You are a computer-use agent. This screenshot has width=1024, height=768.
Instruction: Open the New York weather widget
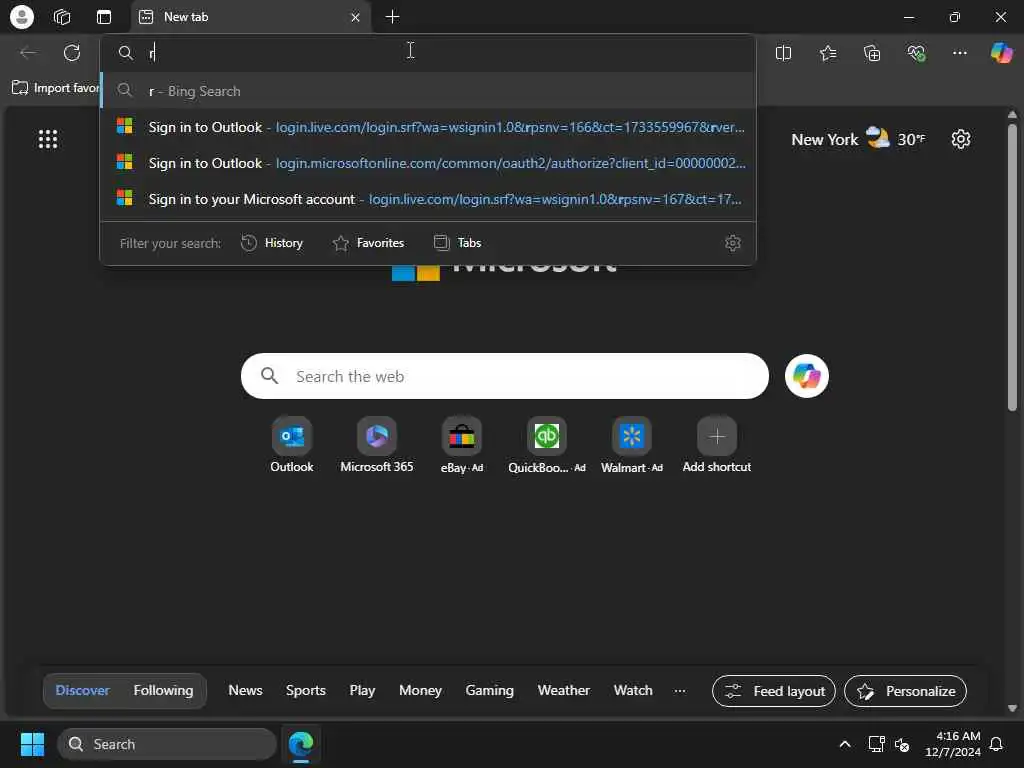(x=858, y=139)
